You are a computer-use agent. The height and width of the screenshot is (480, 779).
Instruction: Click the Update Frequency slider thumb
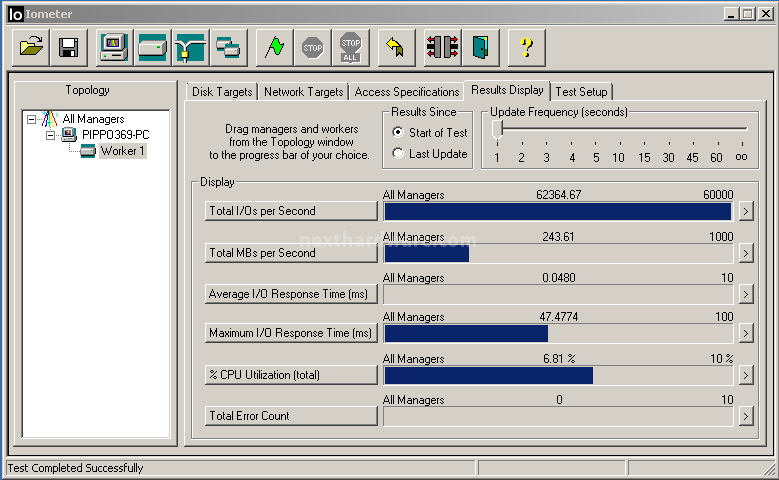point(497,131)
